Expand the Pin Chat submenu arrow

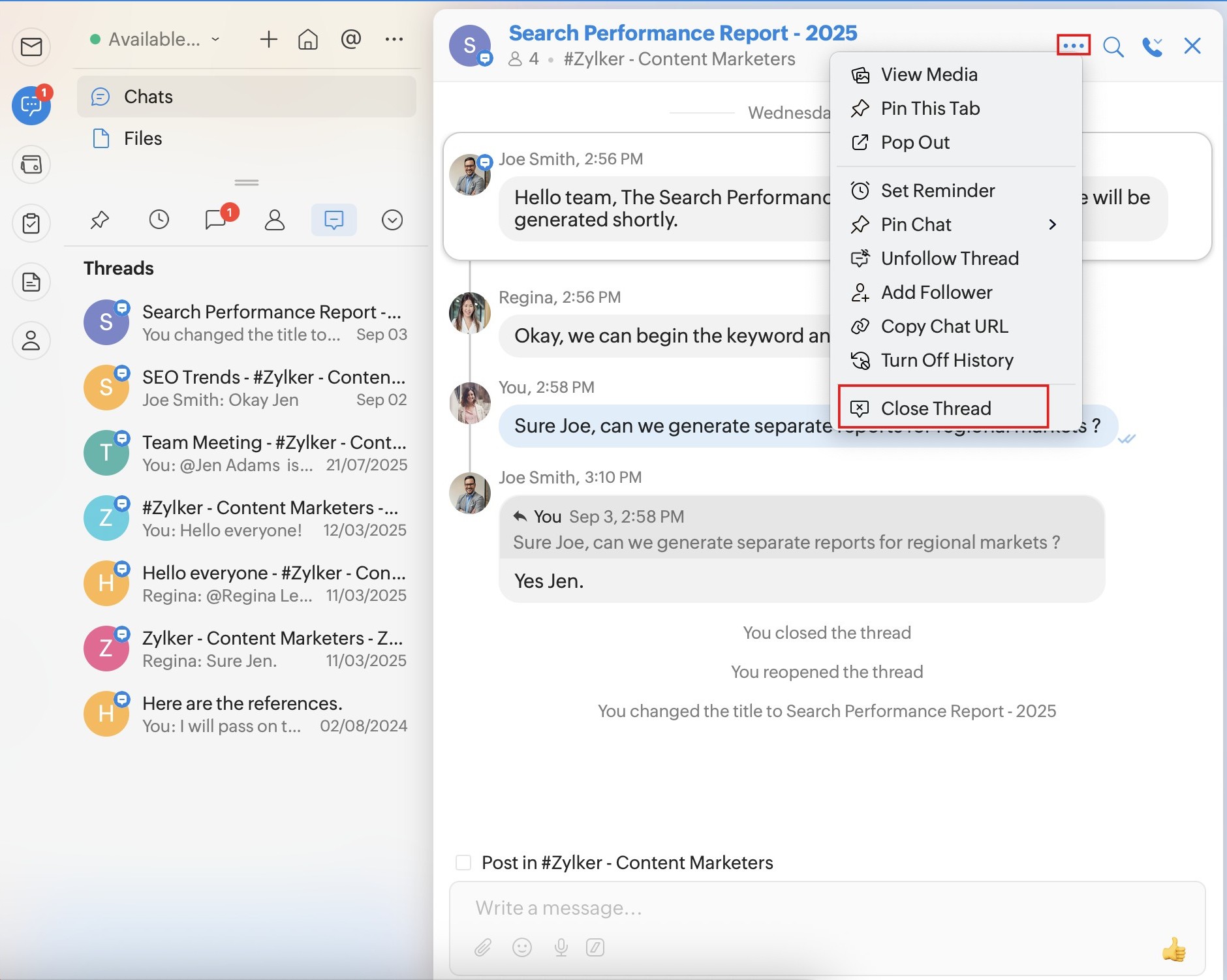1052,224
